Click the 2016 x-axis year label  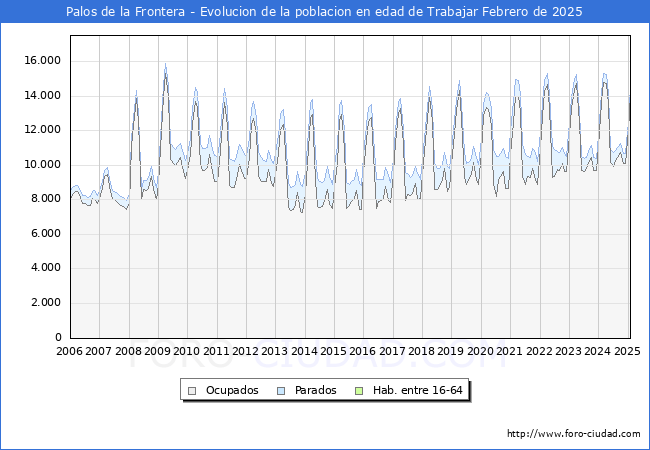(363, 351)
